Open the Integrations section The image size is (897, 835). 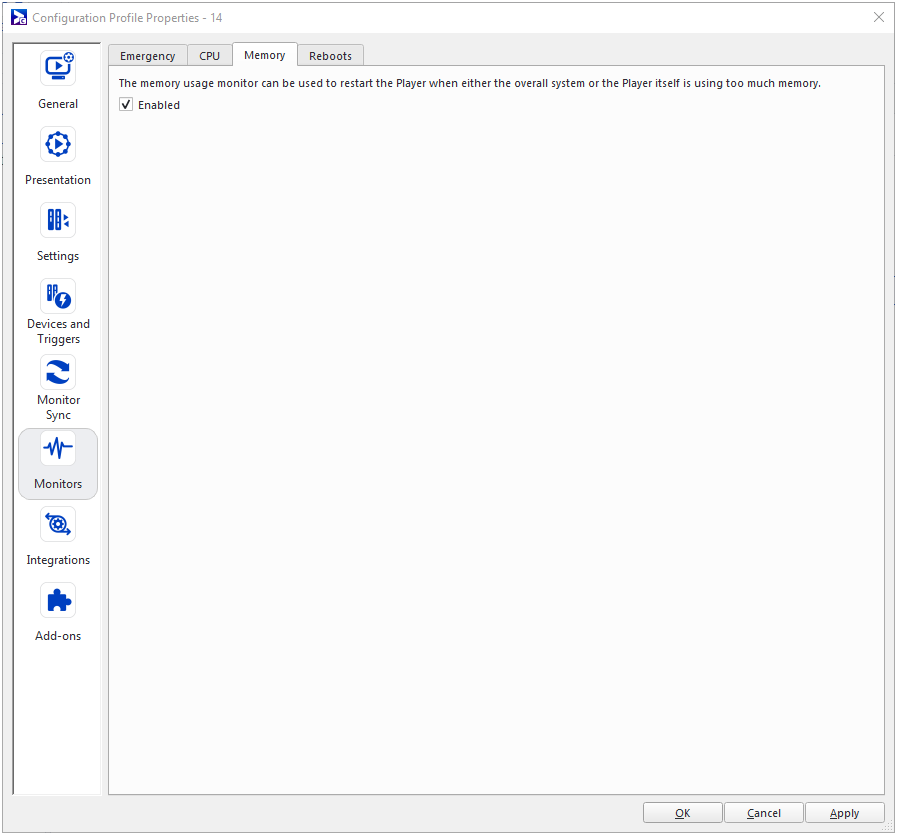click(x=58, y=536)
